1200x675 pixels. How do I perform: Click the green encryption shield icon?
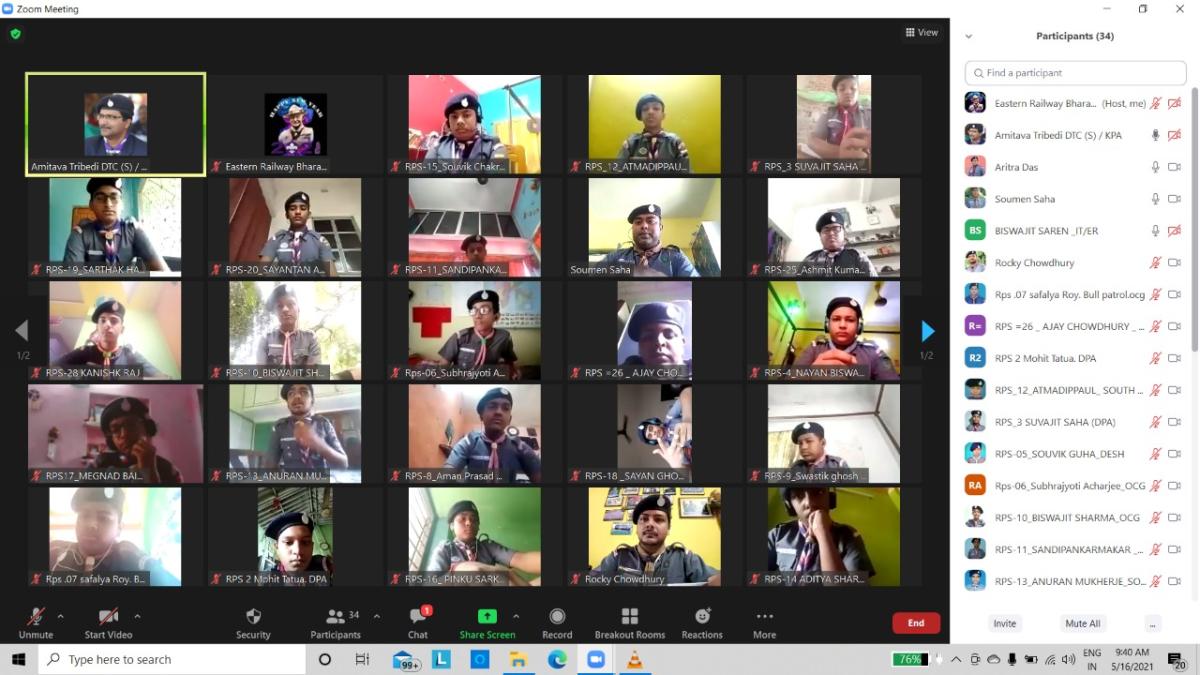[x=15, y=33]
